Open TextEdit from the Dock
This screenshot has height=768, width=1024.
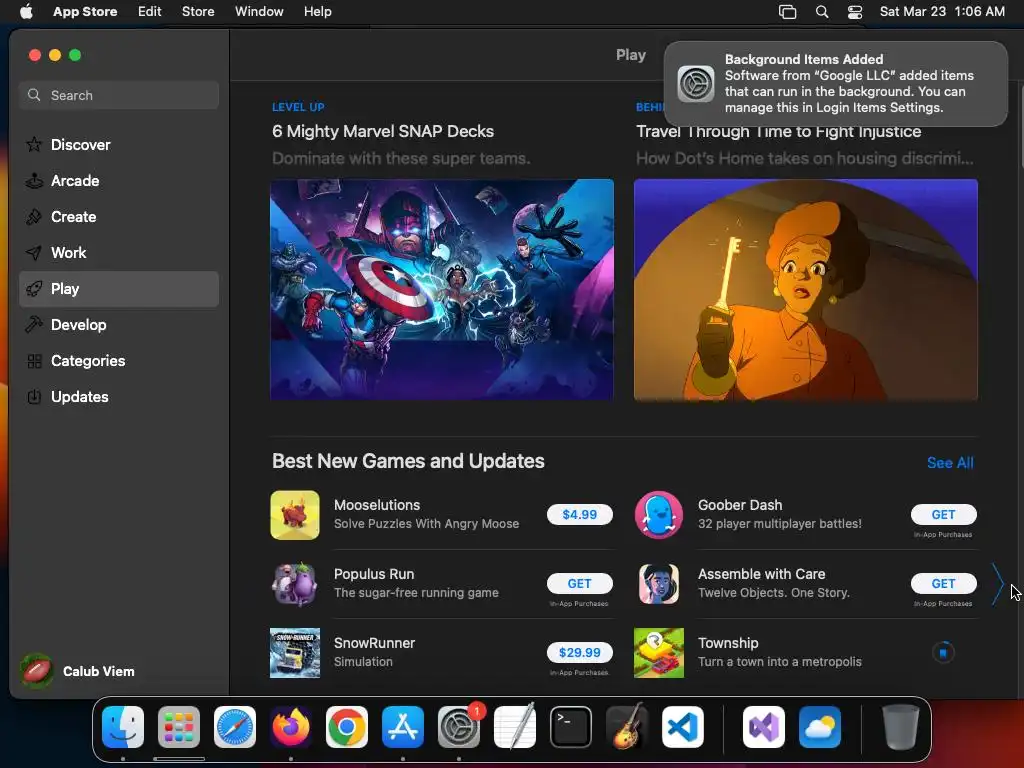pyautogui.click(x=515, y=727)
